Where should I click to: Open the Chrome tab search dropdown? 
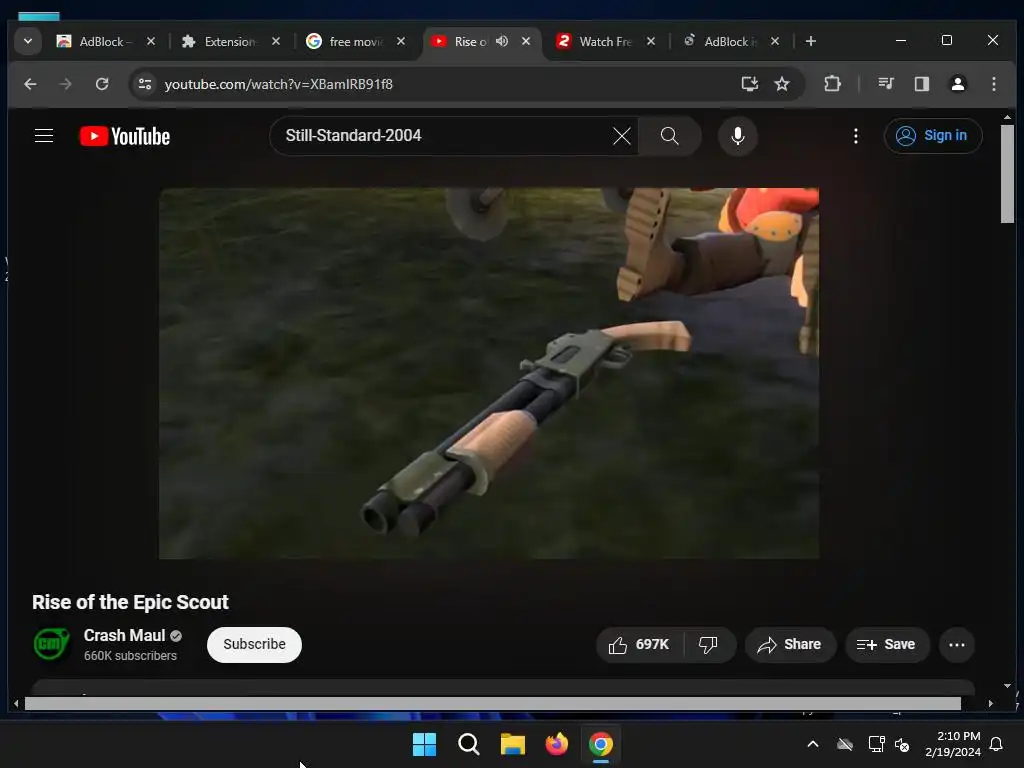click(28, 41)
